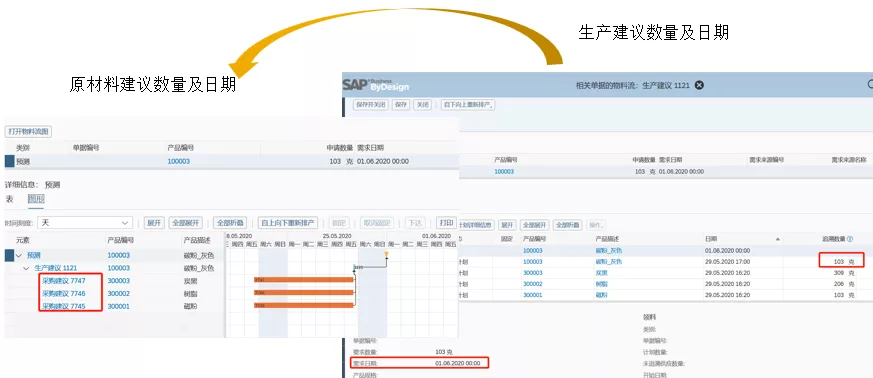
Task: Open the 预测 link in the tree
Action: pyautogui.click(x=33, y=256)
